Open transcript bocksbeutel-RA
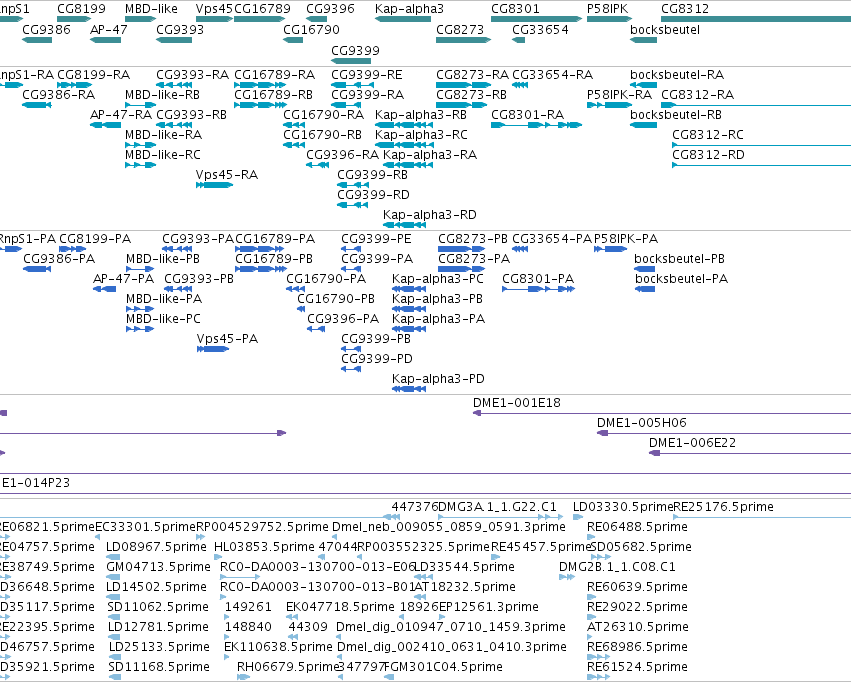851x682 pixels. pos(677,74)
